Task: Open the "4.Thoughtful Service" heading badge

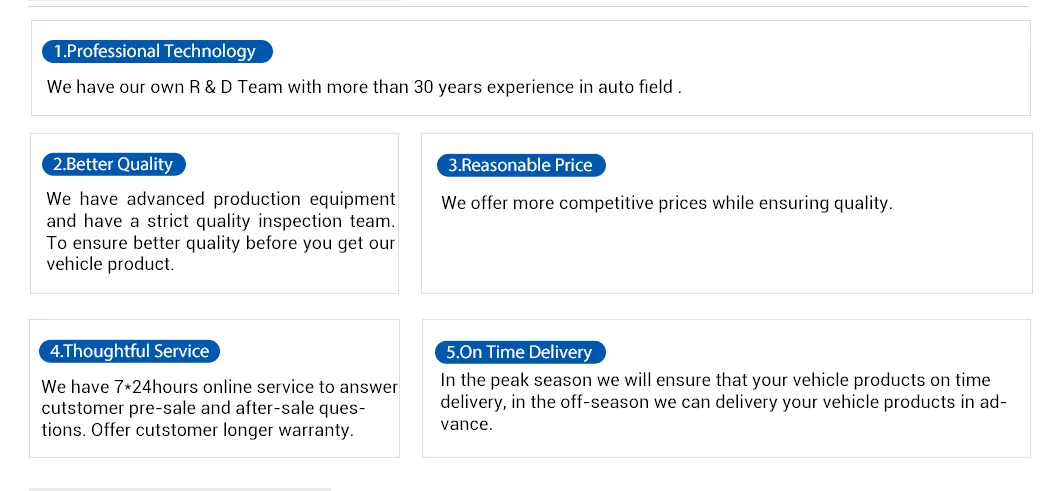Action: click(129, 351)
